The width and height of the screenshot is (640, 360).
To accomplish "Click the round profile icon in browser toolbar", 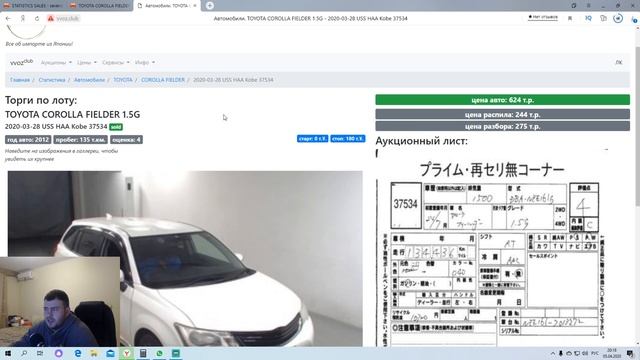I will [618, 18].
